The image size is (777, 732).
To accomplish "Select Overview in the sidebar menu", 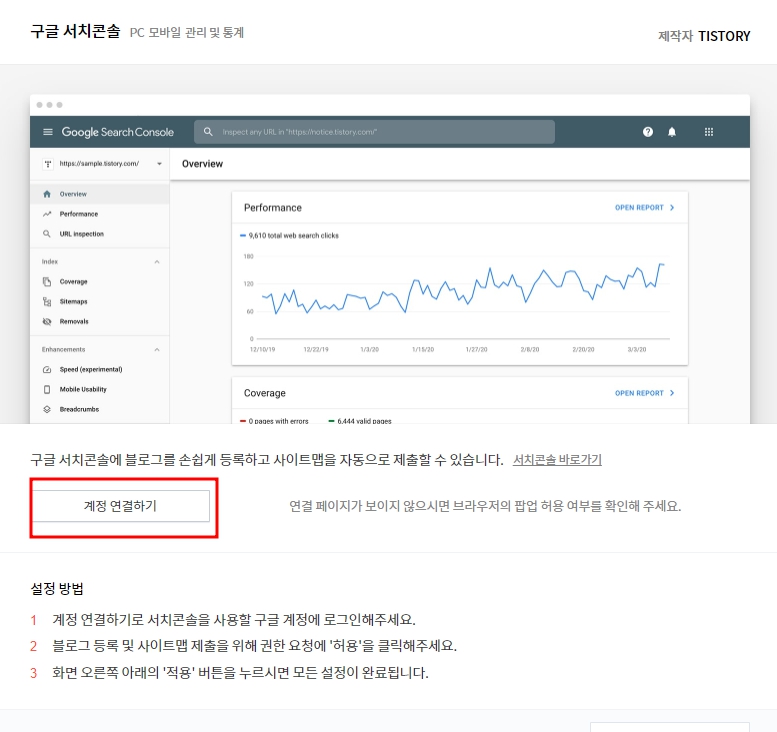I will point(100,194).
